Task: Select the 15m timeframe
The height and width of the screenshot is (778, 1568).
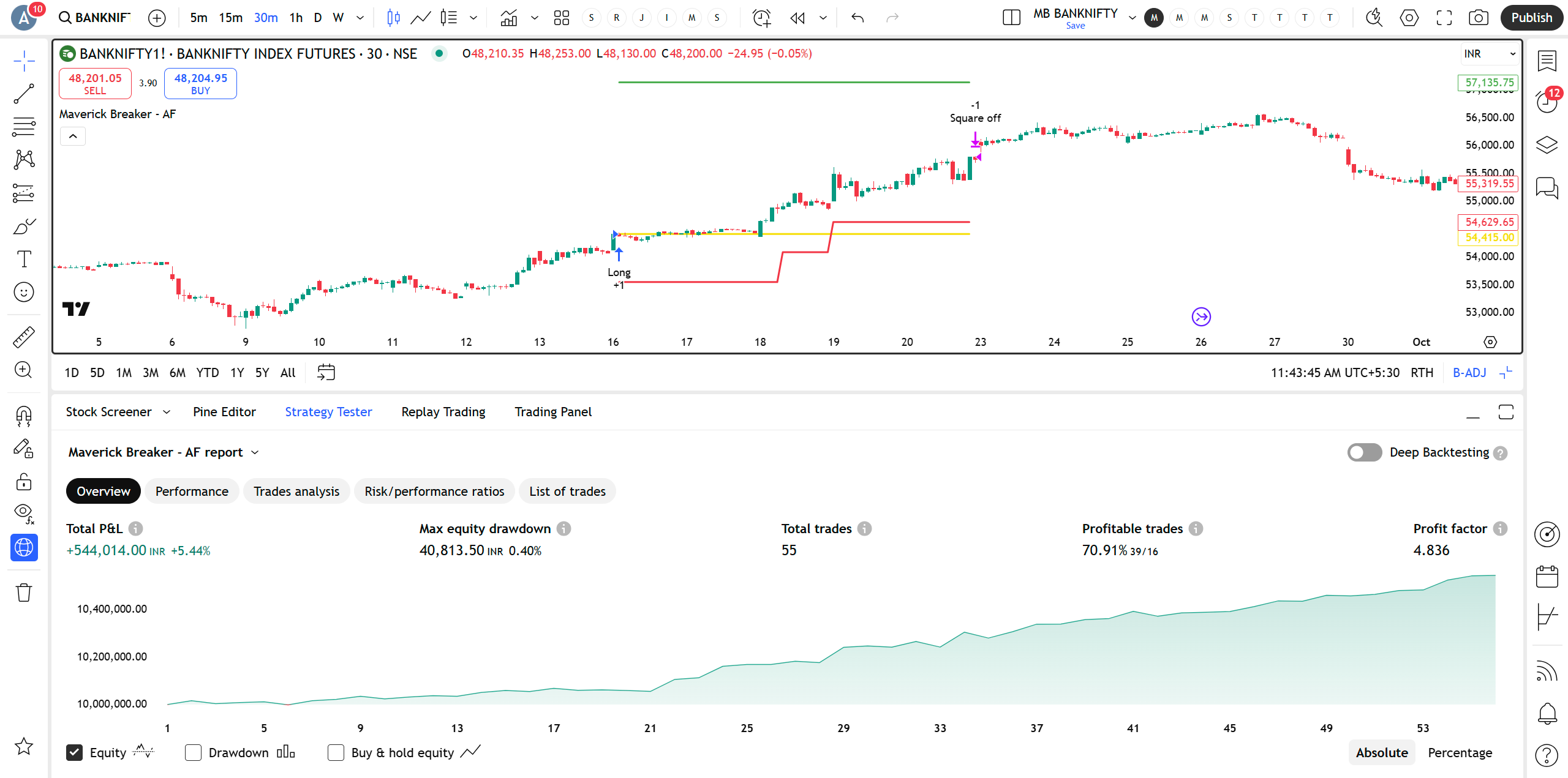Action: [230, 18]
